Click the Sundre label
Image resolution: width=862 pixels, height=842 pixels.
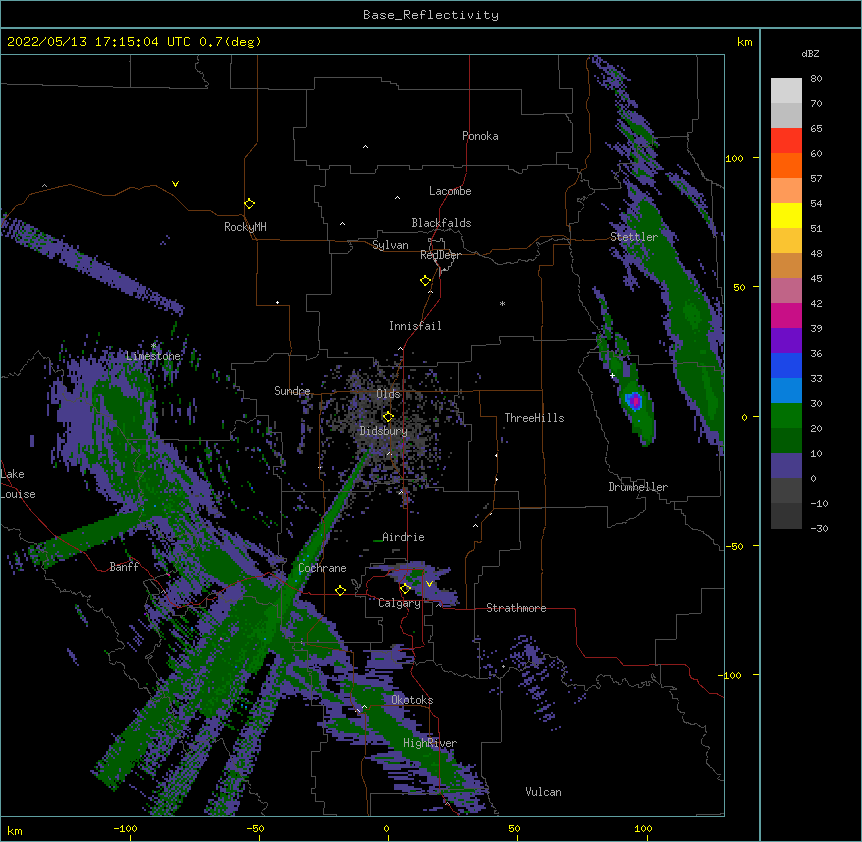tap(292, 391)
